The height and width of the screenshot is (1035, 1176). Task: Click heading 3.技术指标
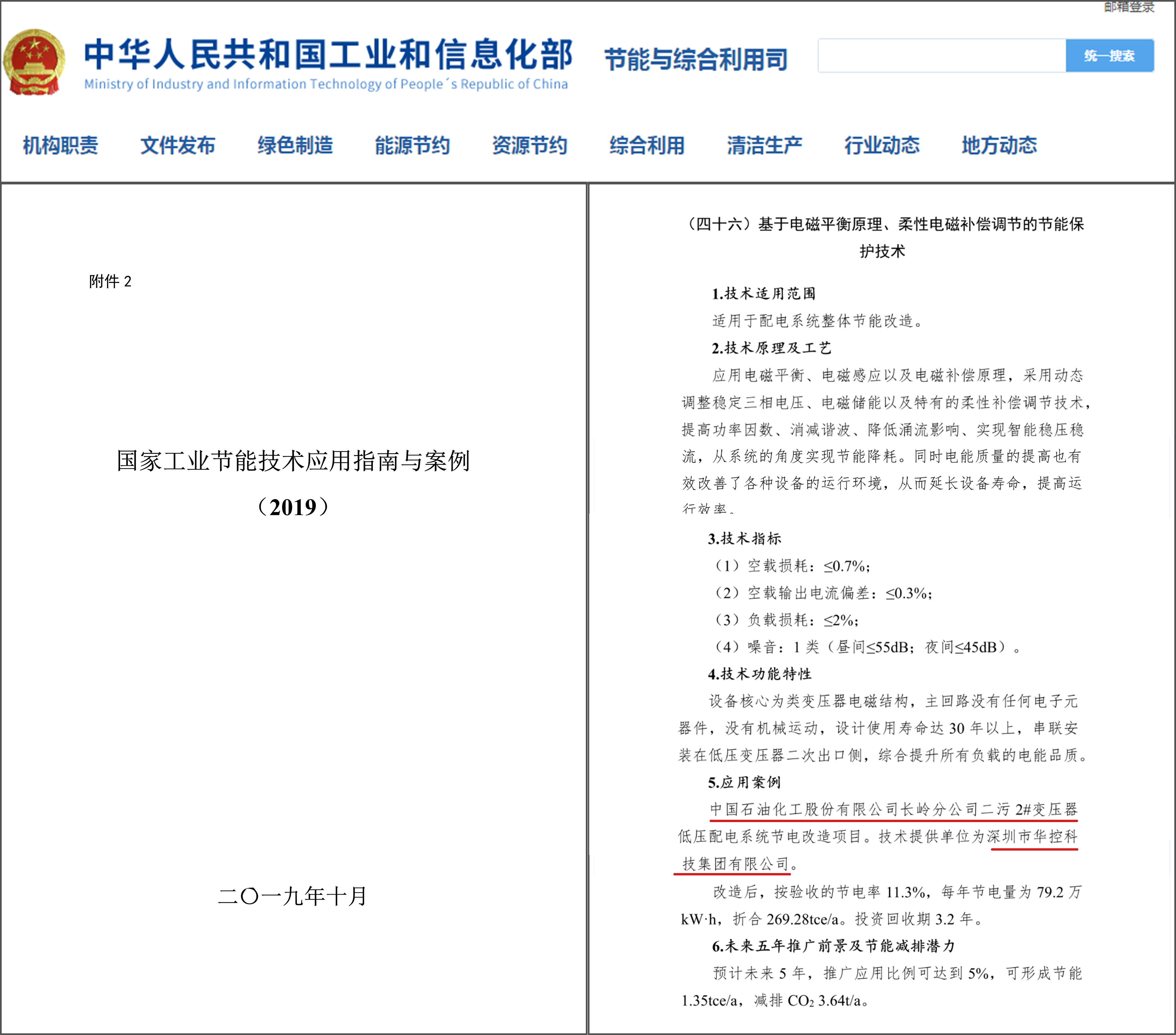point(744,538)
